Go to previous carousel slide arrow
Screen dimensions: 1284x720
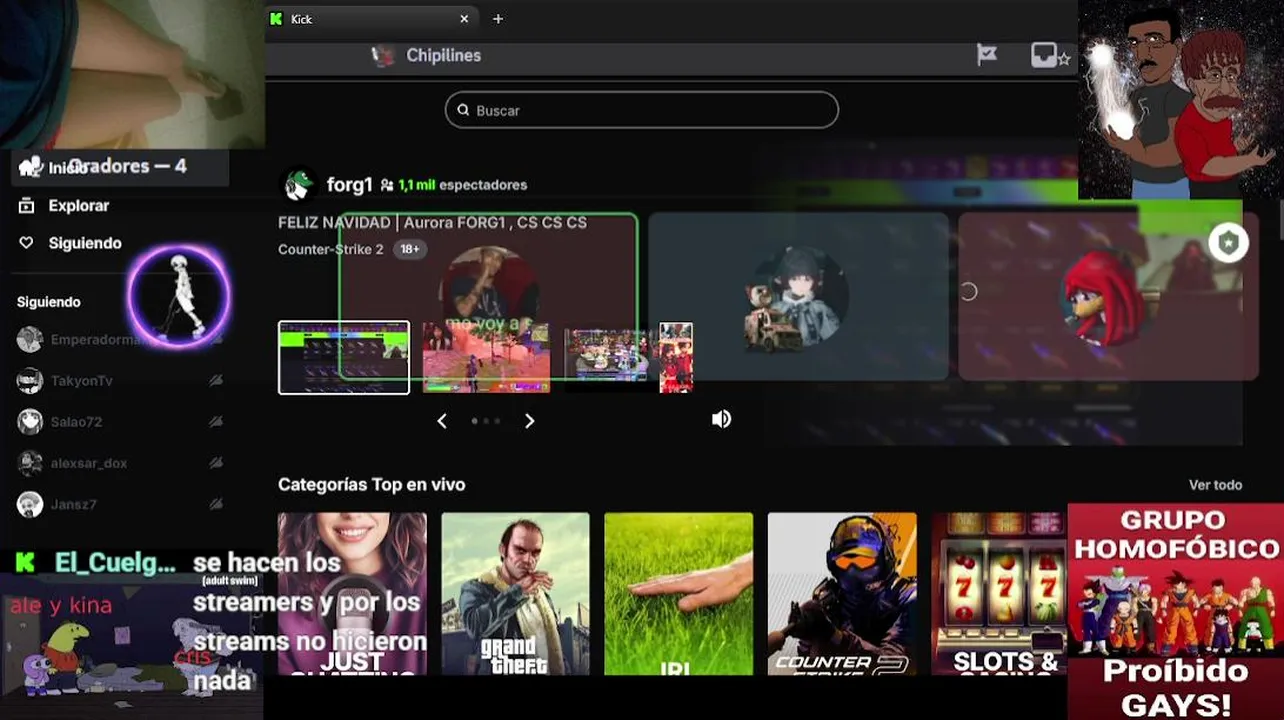[x=442, y=421]
